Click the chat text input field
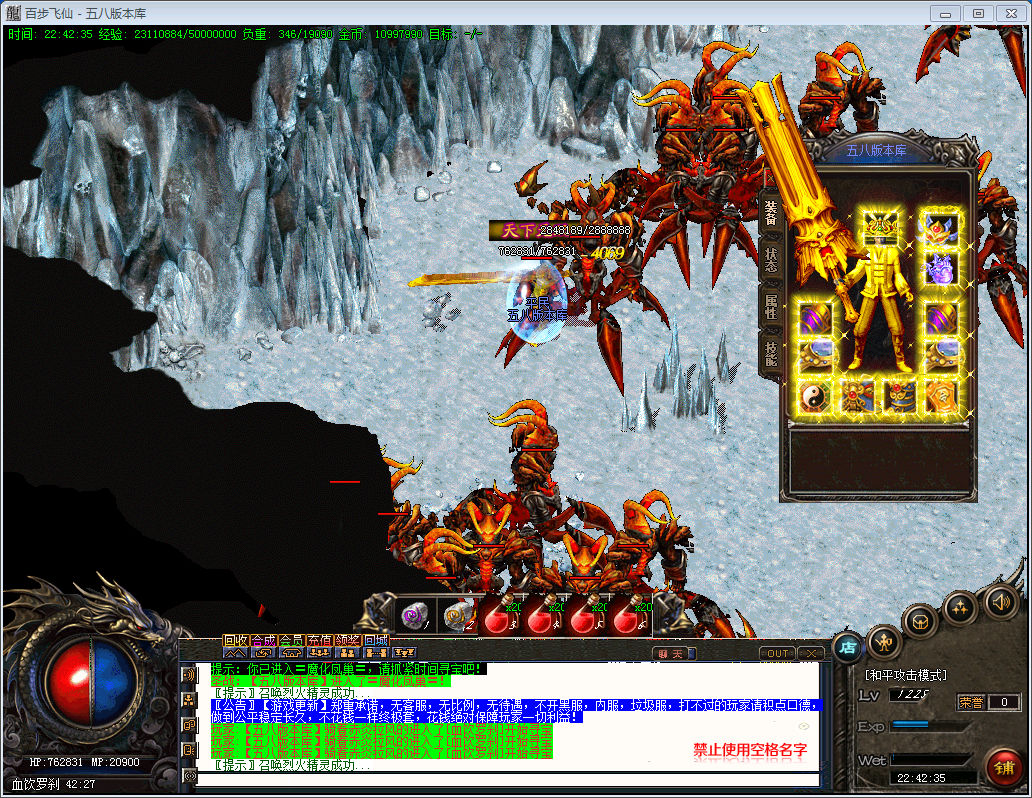The width and height of the screenshot is (1032, 798). tap(508, 780)
